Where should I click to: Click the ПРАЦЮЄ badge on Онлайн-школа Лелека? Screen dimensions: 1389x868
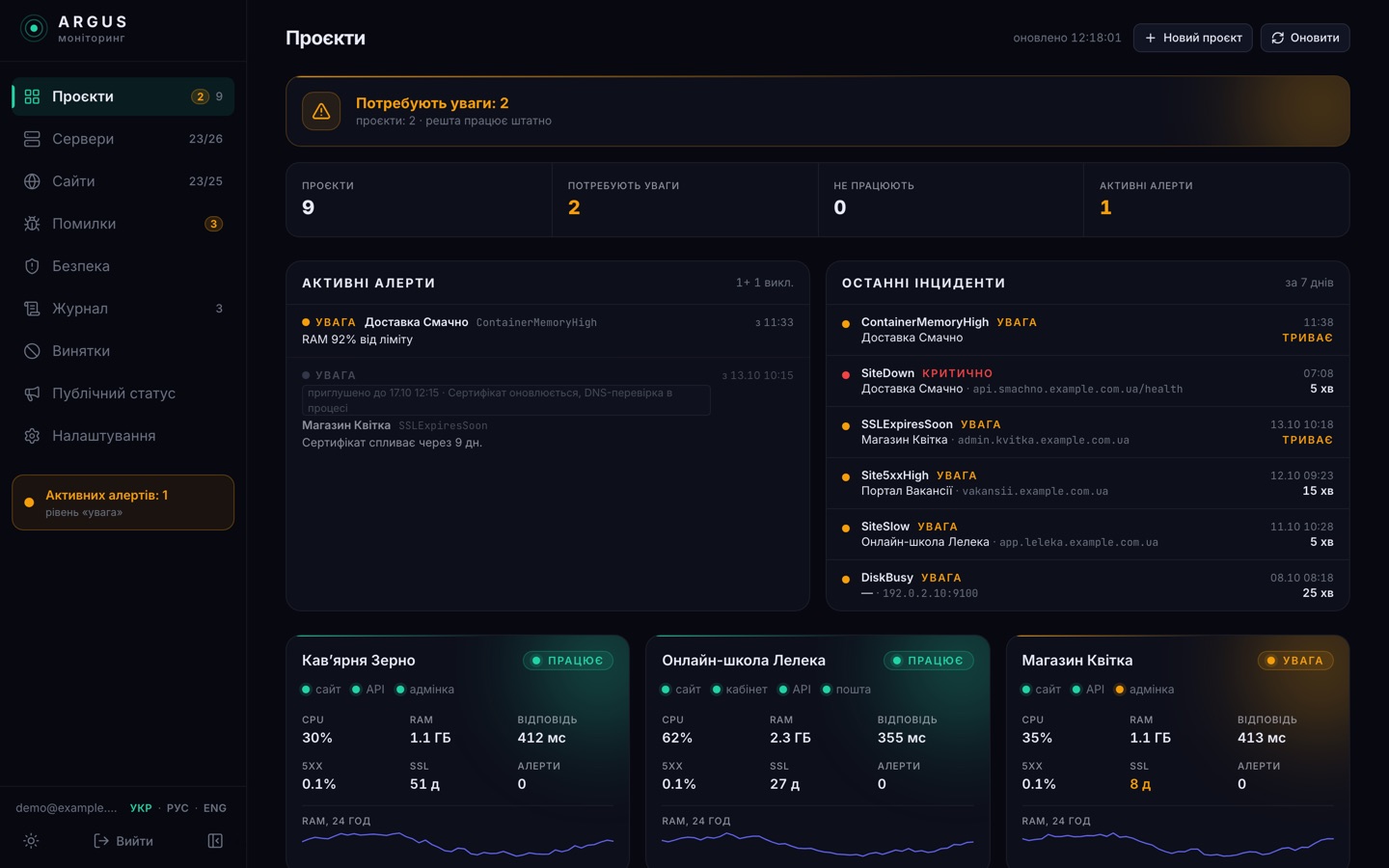(928, 661)
